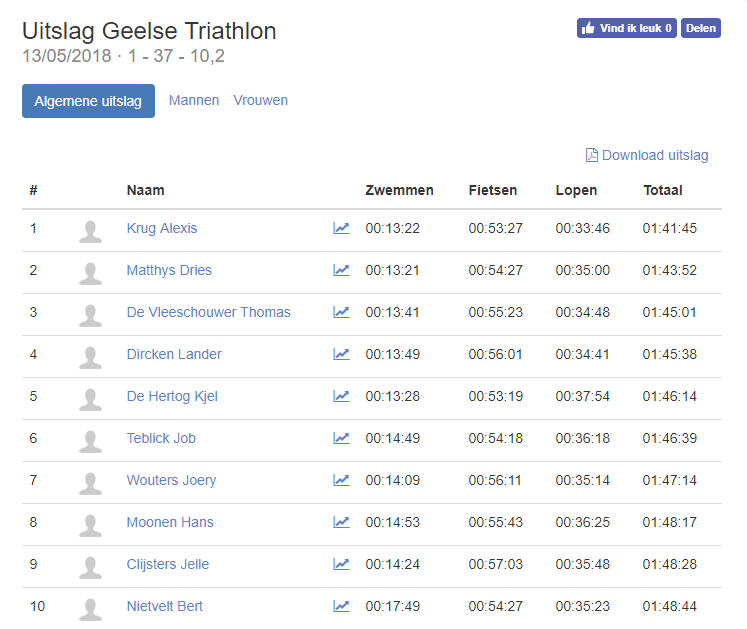This screenshot has width=747, height=629.
Task: Download the results via Download uitslag link
Action: tap(655, 155)
